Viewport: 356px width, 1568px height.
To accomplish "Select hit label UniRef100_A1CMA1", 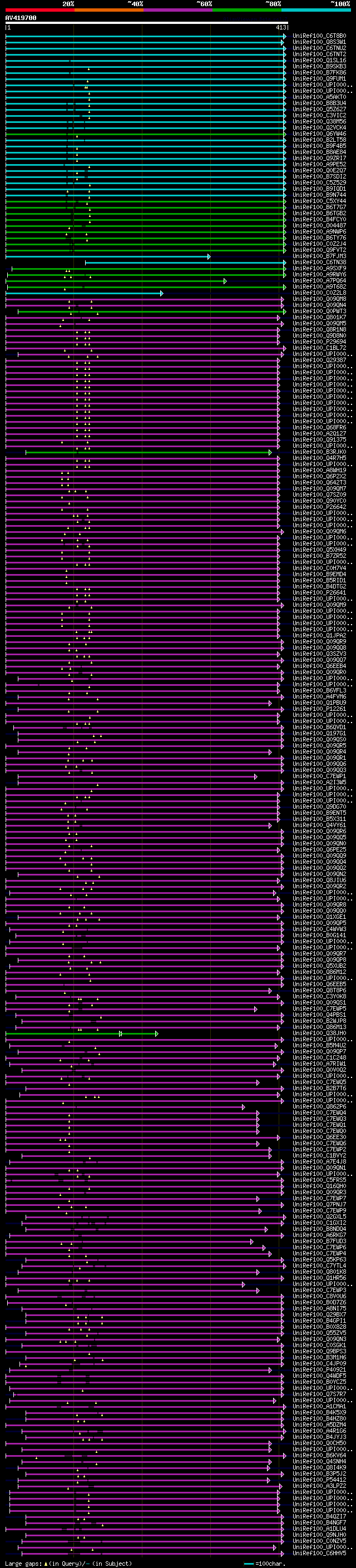I will 319,1406.
